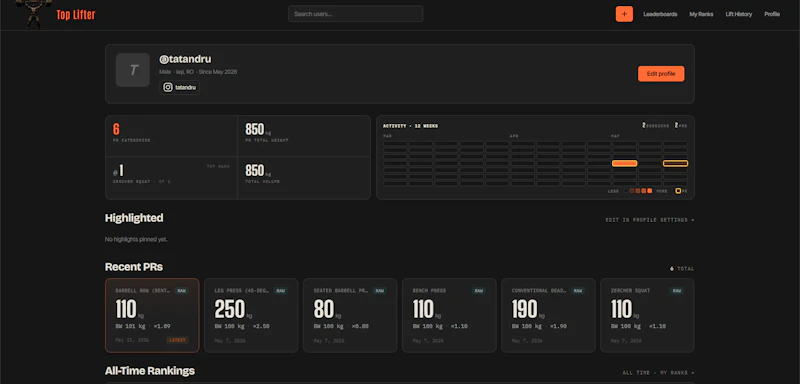Click the All-Time Rankings heading

point(150,371)
